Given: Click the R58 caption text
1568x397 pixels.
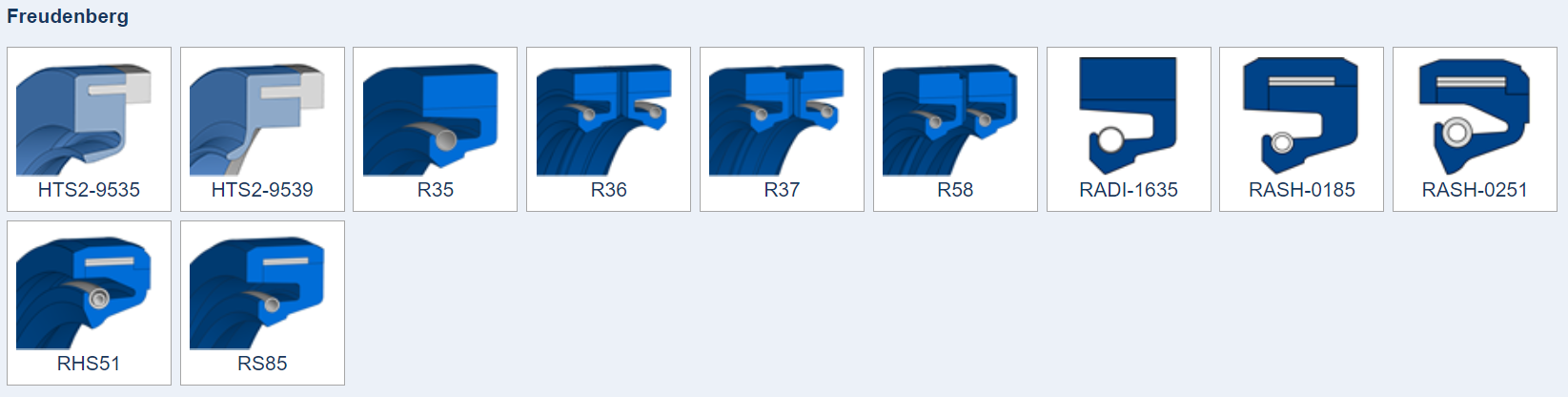Looking at the screenshot, I should click(x=955, y=190).
